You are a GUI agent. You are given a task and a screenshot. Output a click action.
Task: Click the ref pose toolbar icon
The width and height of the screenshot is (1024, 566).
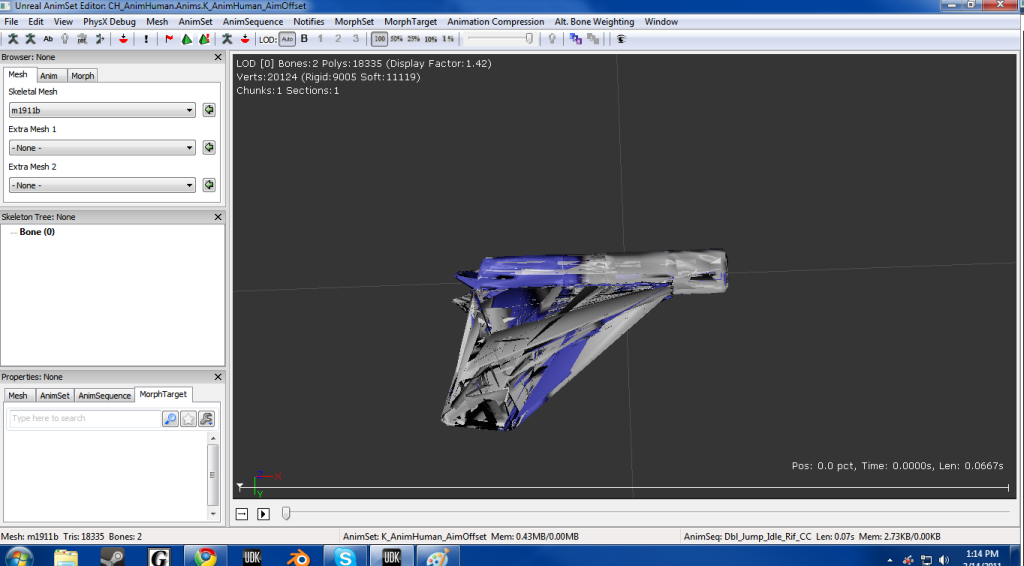tap(82, 39)
